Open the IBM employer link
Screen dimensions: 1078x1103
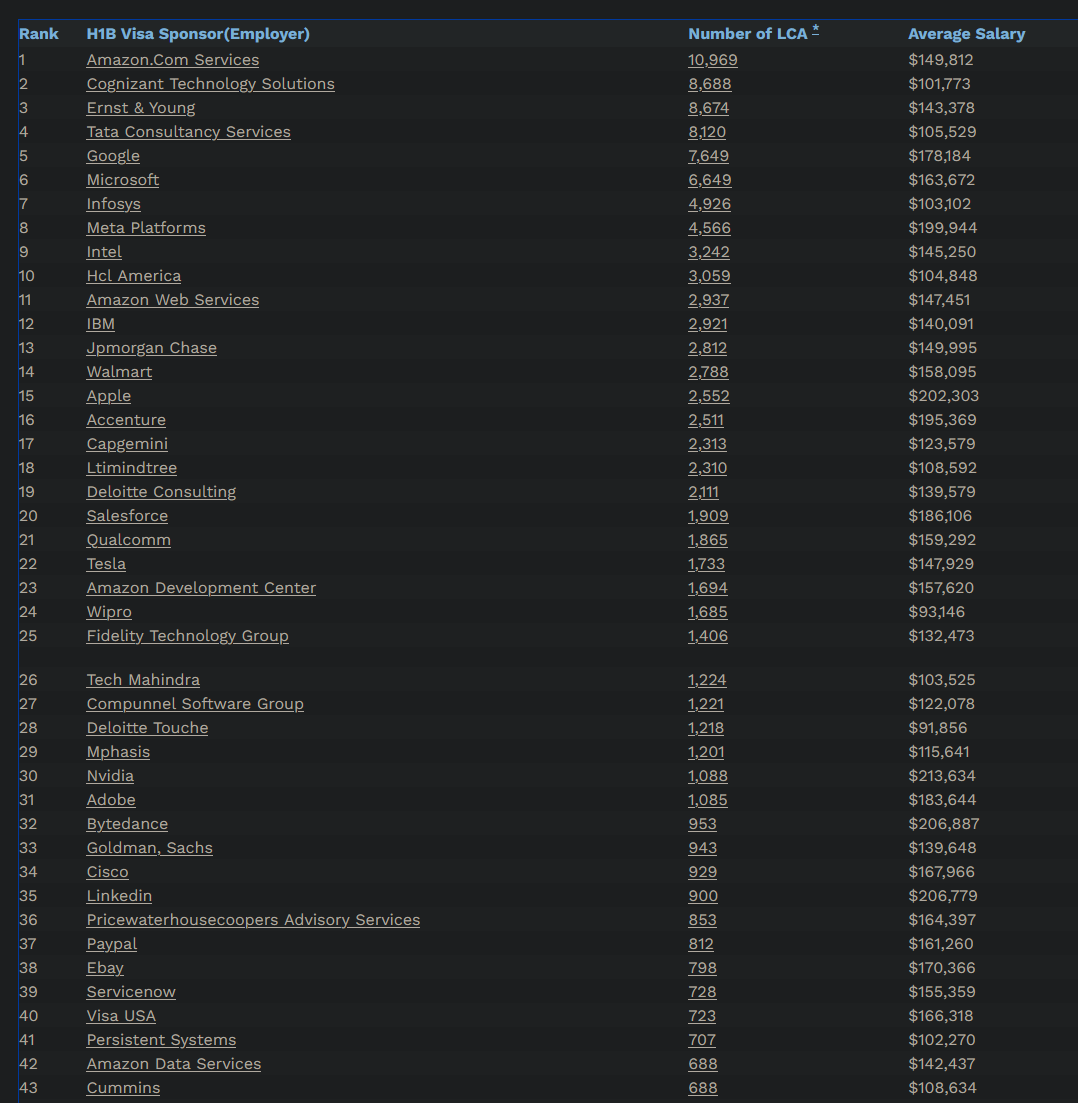pos(101,324)
